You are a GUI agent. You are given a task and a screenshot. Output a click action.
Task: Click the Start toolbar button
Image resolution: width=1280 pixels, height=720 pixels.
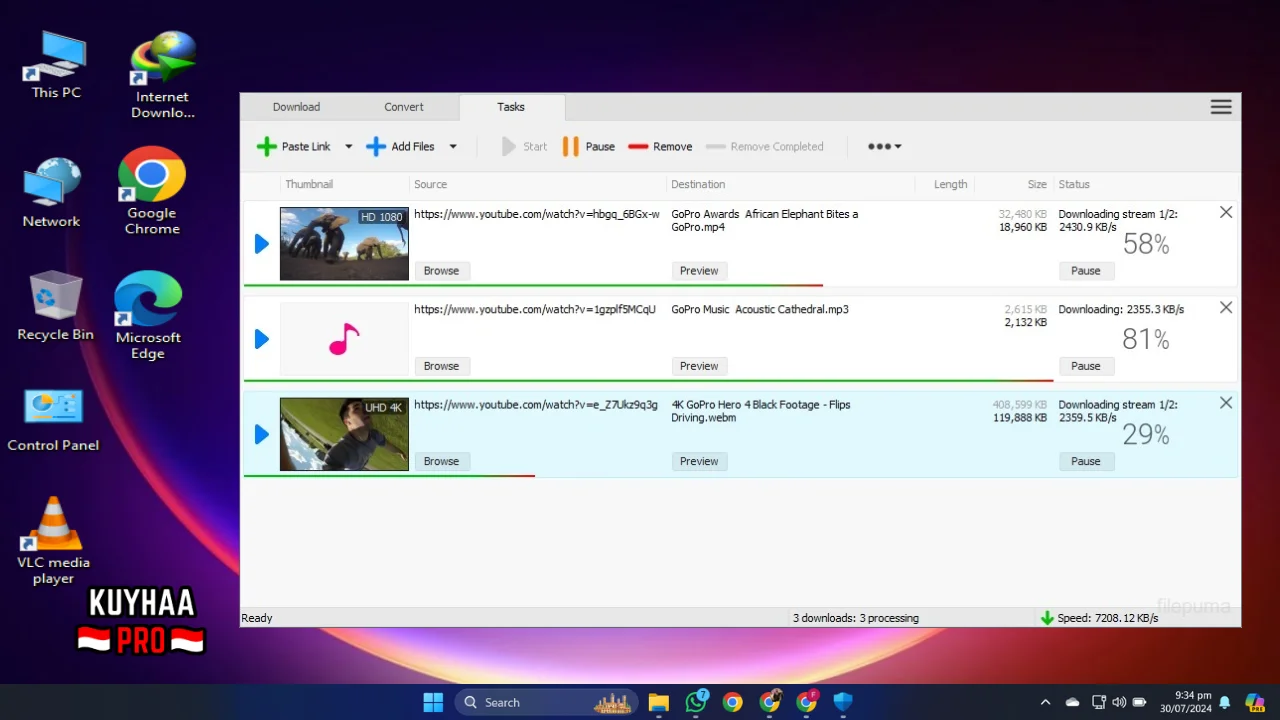point(524,147)
